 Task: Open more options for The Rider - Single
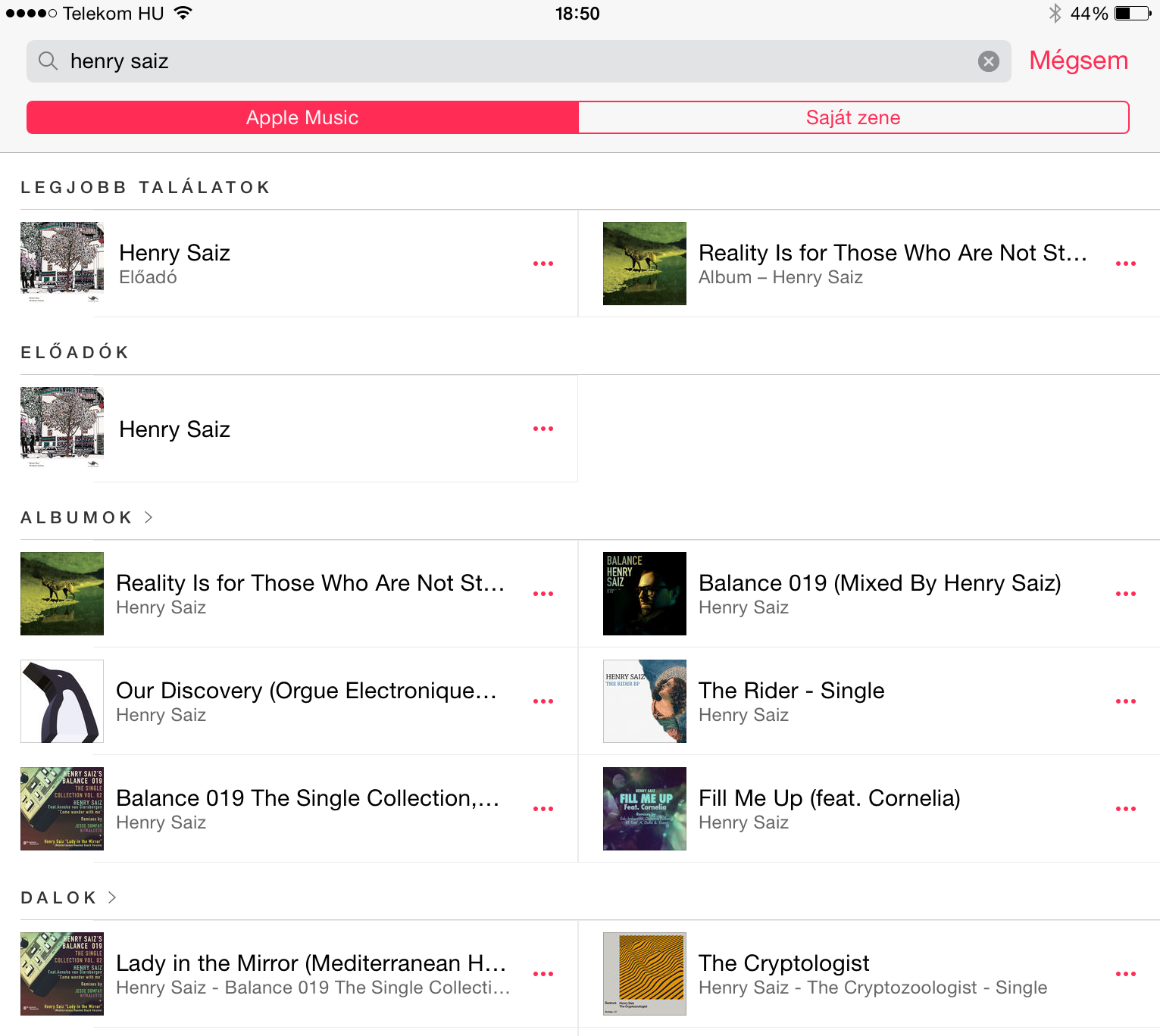point(1126,701)
